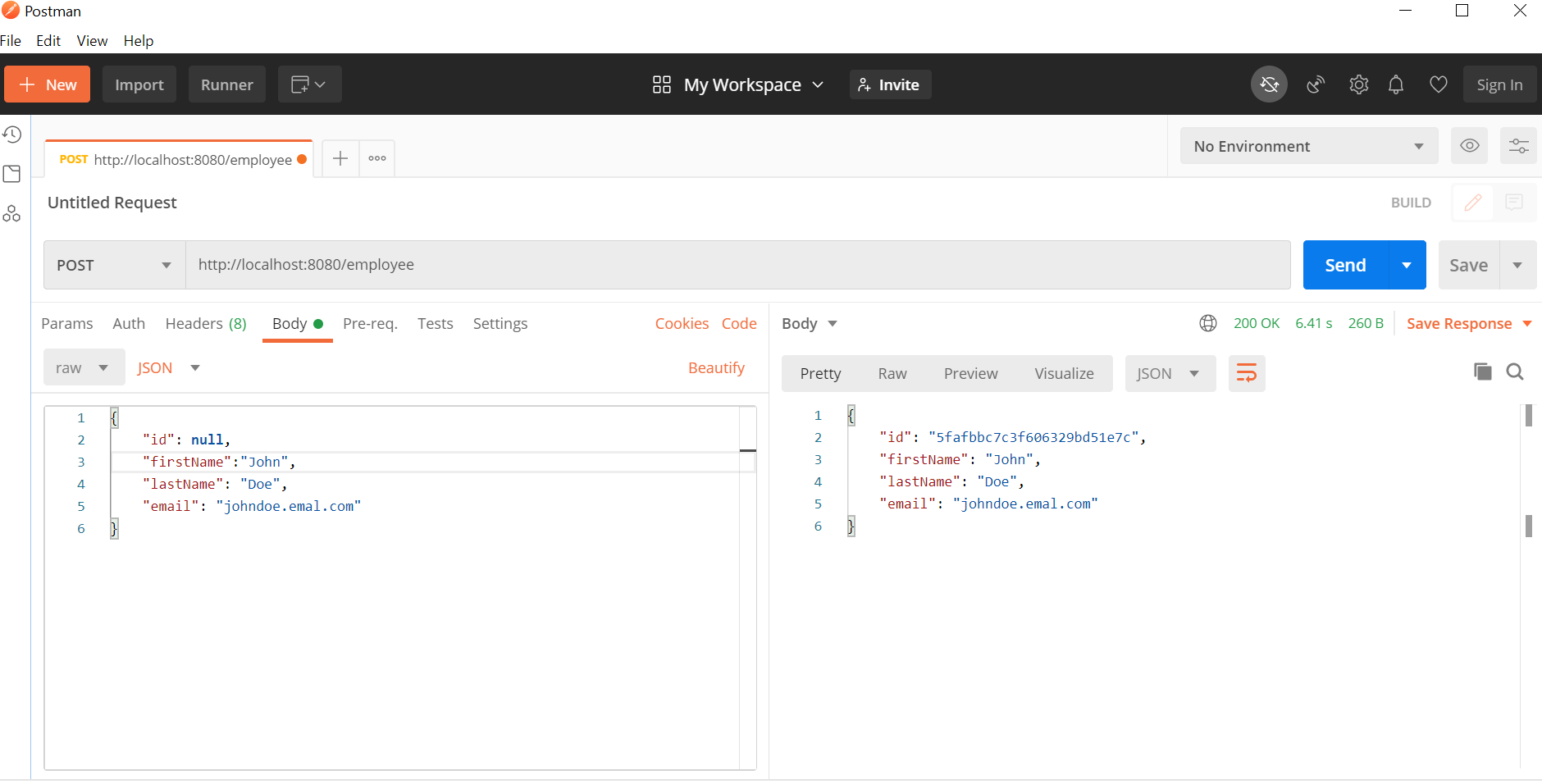
Task: Switch response view to Raw
Action: click(892, 374)
